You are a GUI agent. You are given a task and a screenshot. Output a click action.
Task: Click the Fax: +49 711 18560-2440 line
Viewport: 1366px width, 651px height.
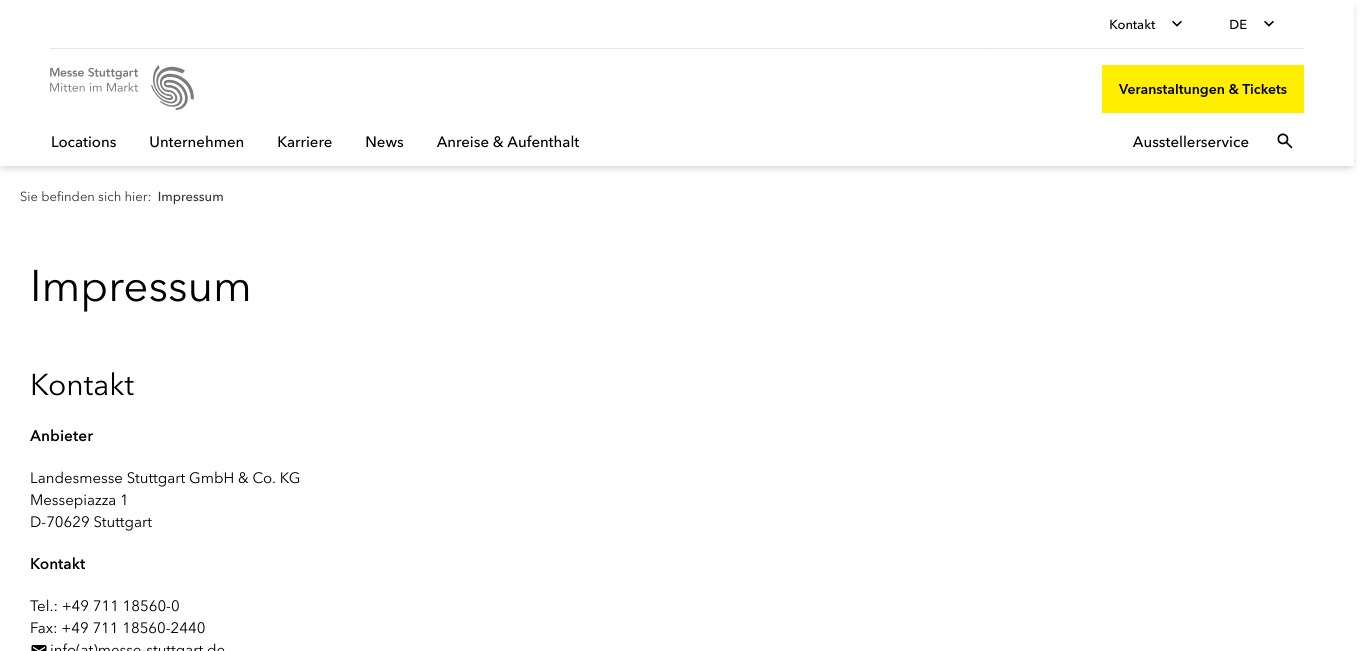[x=118, y=628]
